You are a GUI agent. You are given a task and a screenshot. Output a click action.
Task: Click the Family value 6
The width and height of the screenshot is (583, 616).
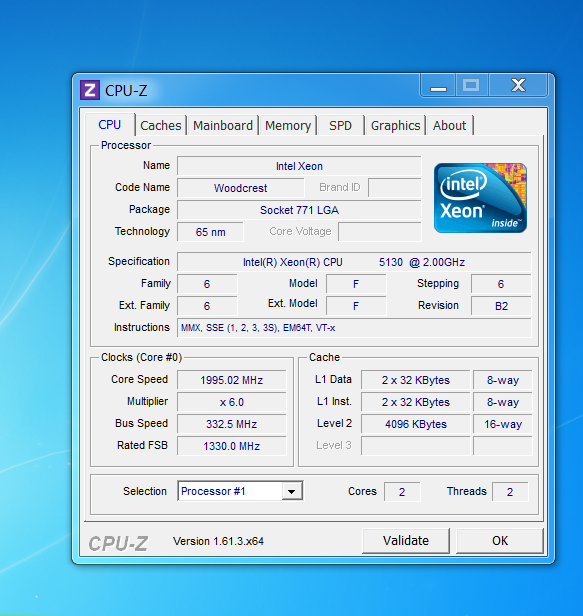[207, 284]
